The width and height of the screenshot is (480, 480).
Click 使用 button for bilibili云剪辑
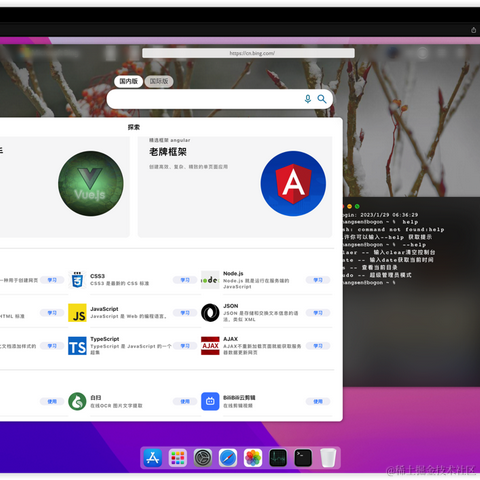point(318,402)
